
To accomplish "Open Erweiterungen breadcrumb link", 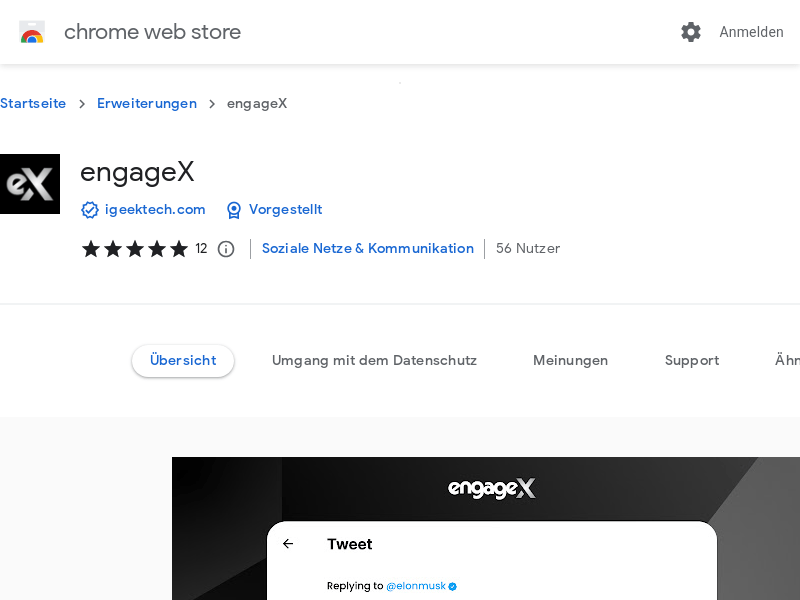I will [147, 104].
